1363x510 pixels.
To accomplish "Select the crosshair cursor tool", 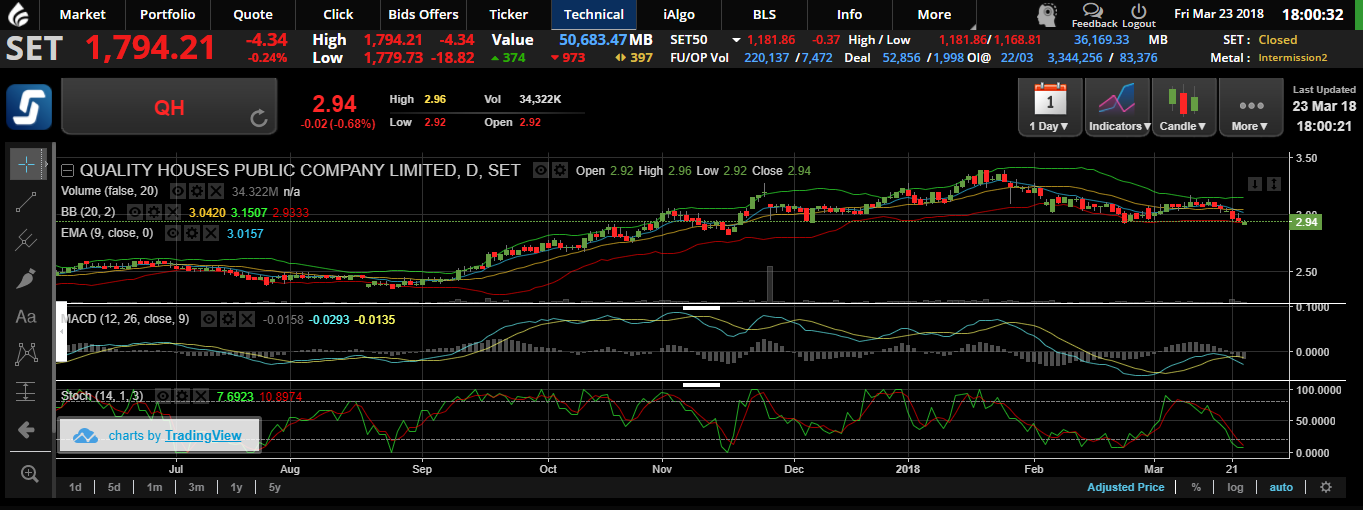I will tap(27, 163).
